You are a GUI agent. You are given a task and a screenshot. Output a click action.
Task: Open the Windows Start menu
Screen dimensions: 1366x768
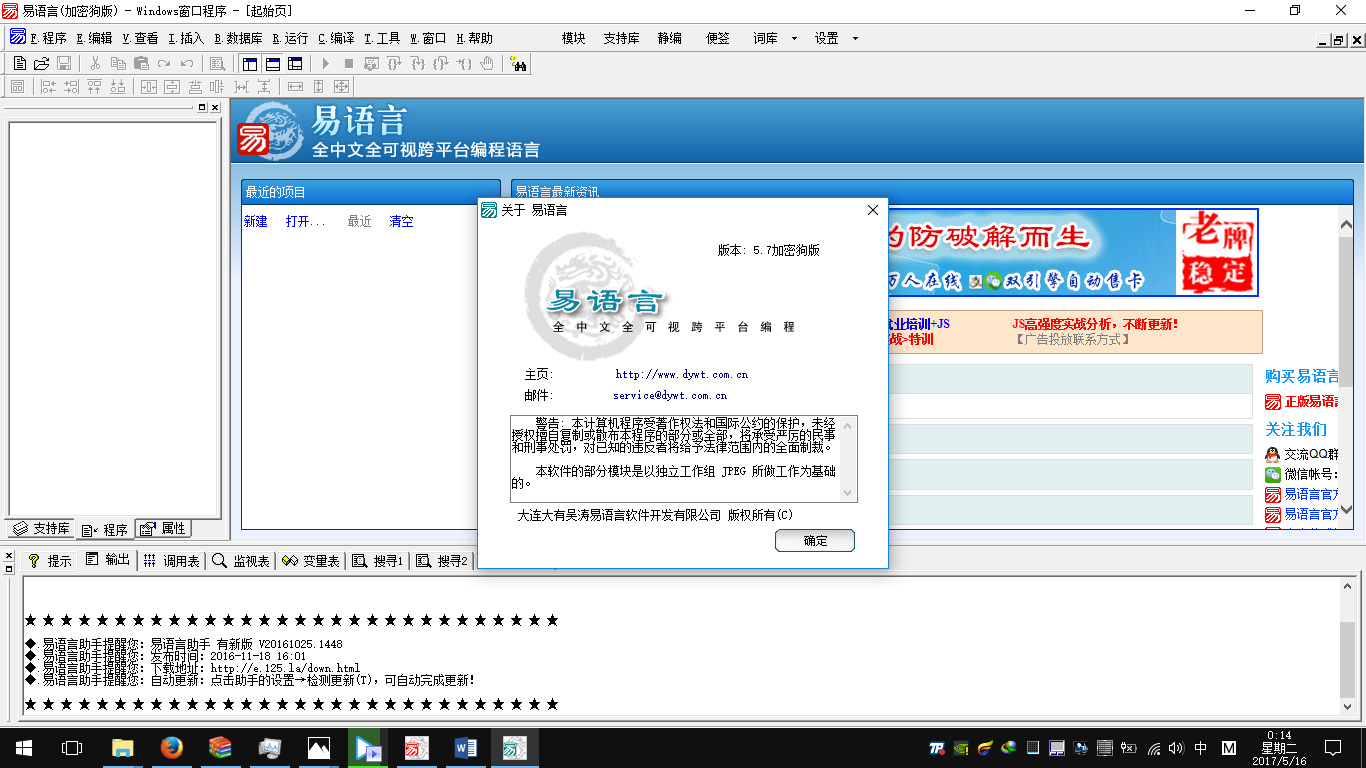(x=24, y=747)
